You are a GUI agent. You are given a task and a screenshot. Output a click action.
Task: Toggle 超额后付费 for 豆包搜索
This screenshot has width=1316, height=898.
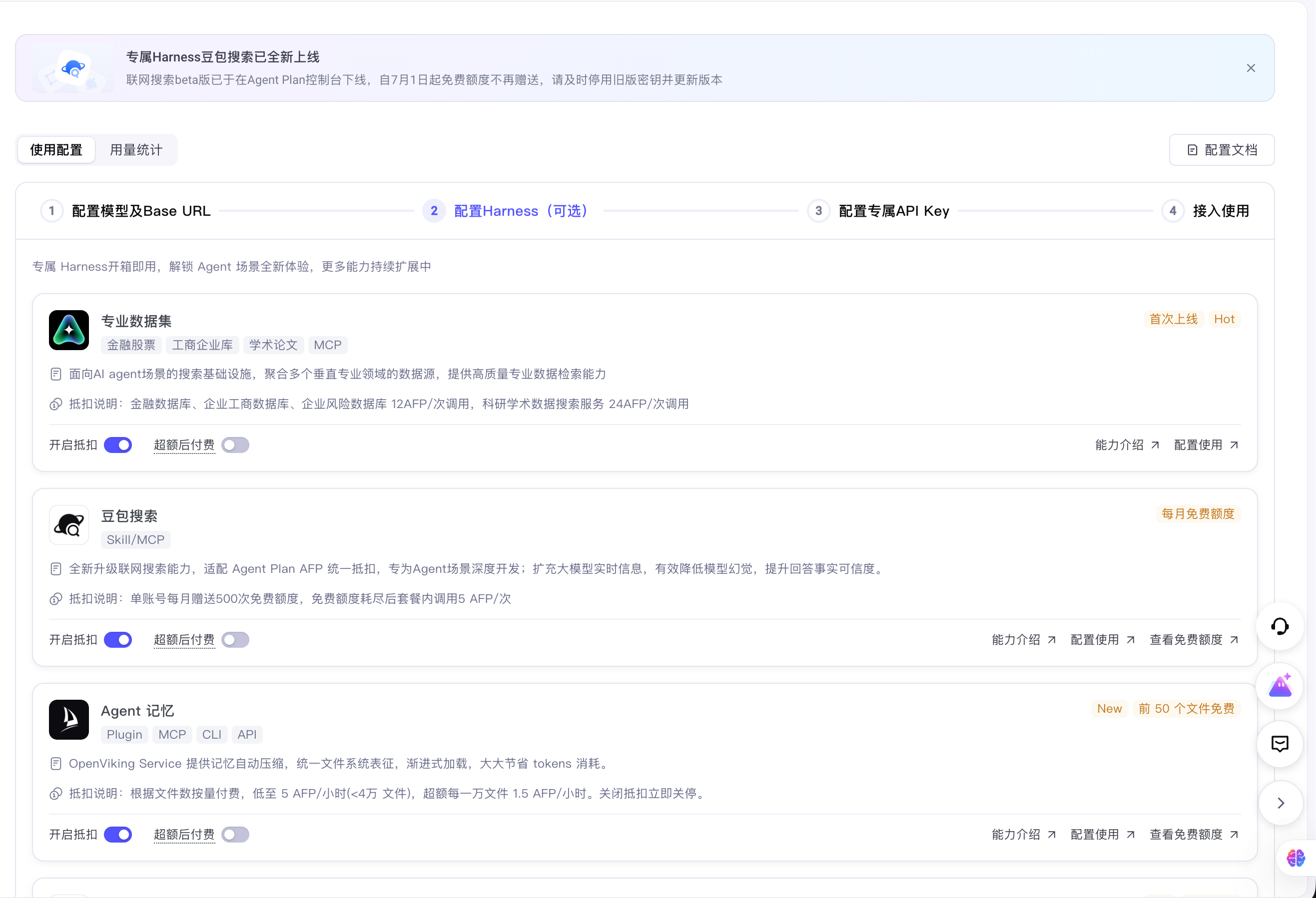[235, 640]
